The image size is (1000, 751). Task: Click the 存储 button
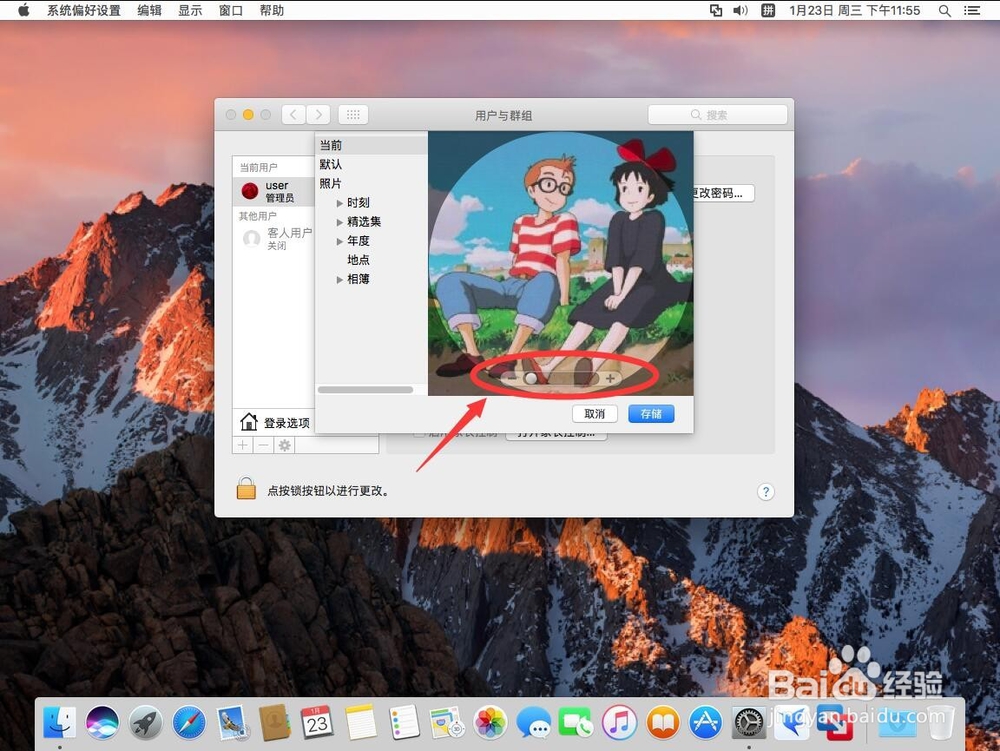click(651, 414)
